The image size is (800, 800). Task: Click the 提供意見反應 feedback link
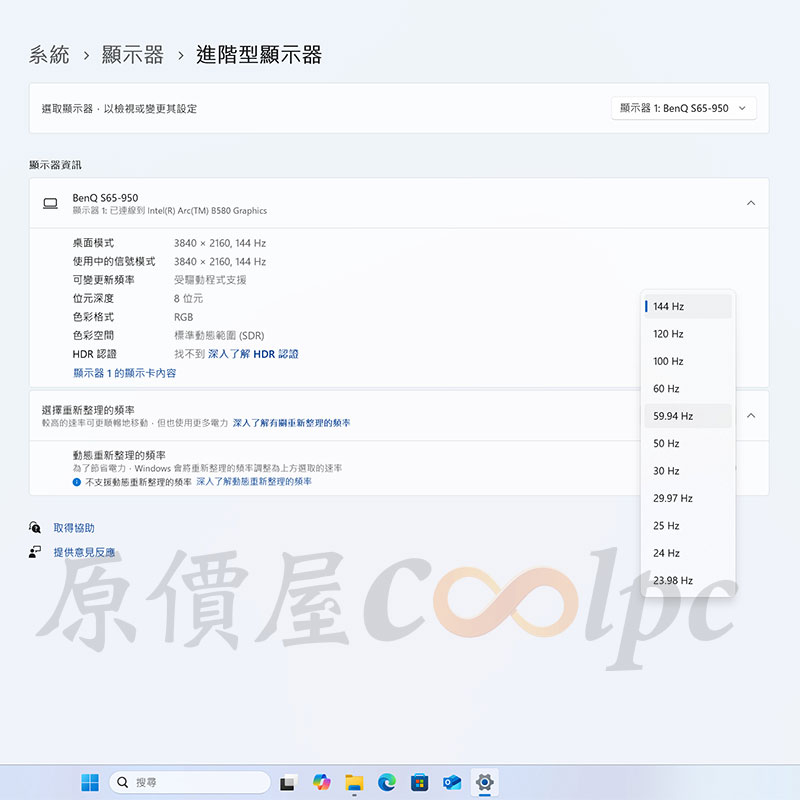(84, 552)
